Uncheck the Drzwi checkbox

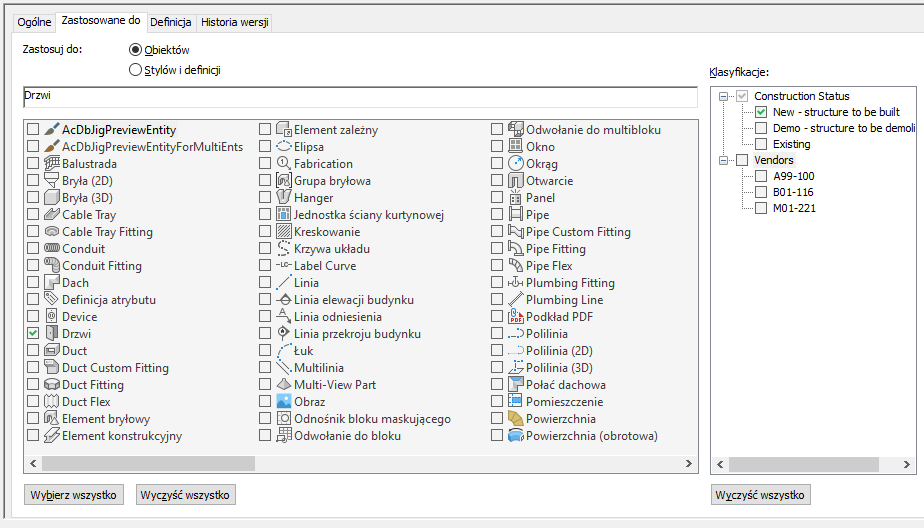tap(33, 333)
